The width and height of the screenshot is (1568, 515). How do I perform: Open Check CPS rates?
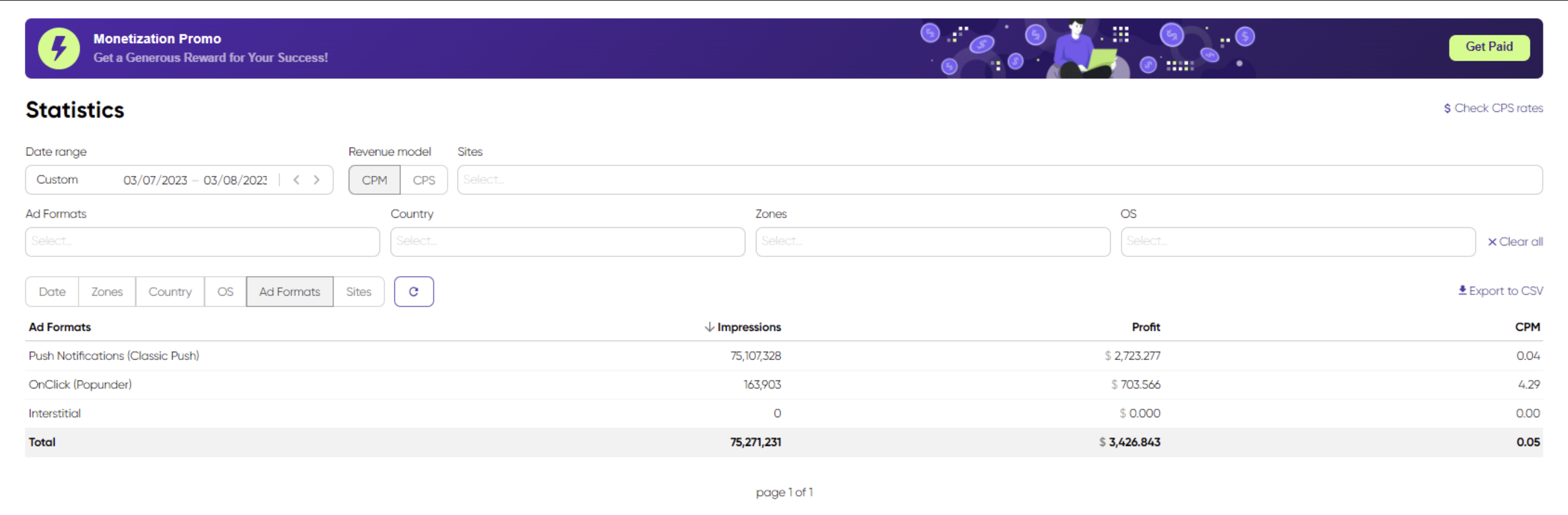tap(1497, 108)
